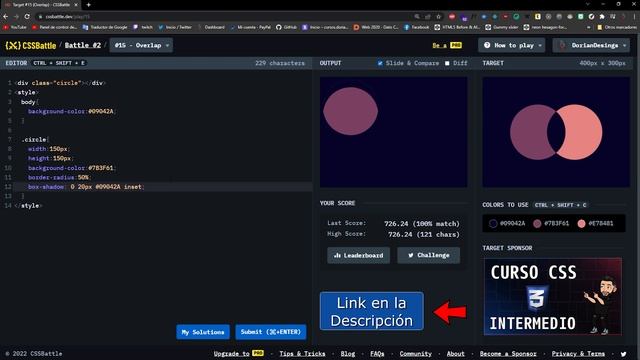
Task: Open the Gummy slider bookmark
Action: coord(502,27)
